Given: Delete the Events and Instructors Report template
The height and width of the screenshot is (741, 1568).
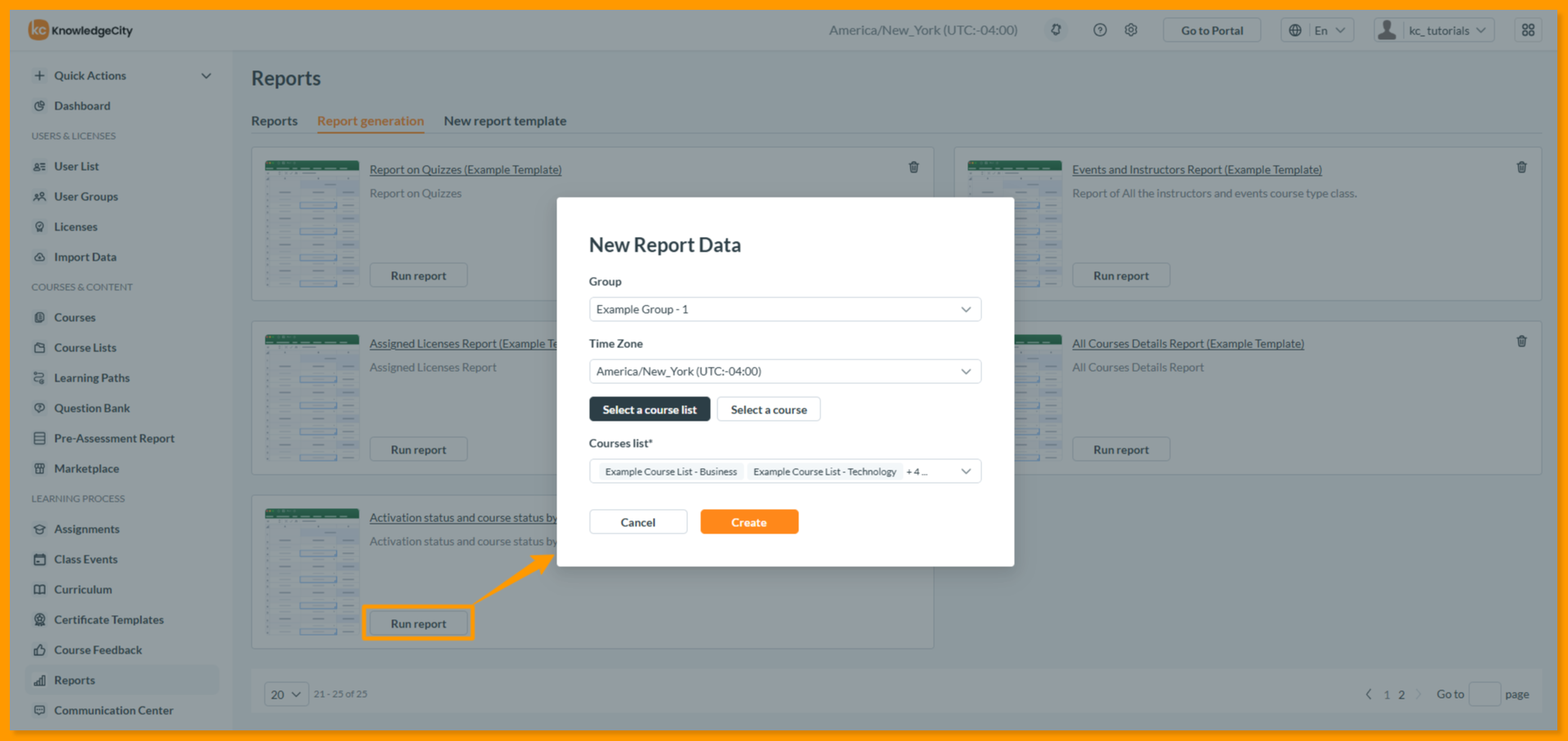Looking at the screenshot, I should click(x=1521, y=167).
